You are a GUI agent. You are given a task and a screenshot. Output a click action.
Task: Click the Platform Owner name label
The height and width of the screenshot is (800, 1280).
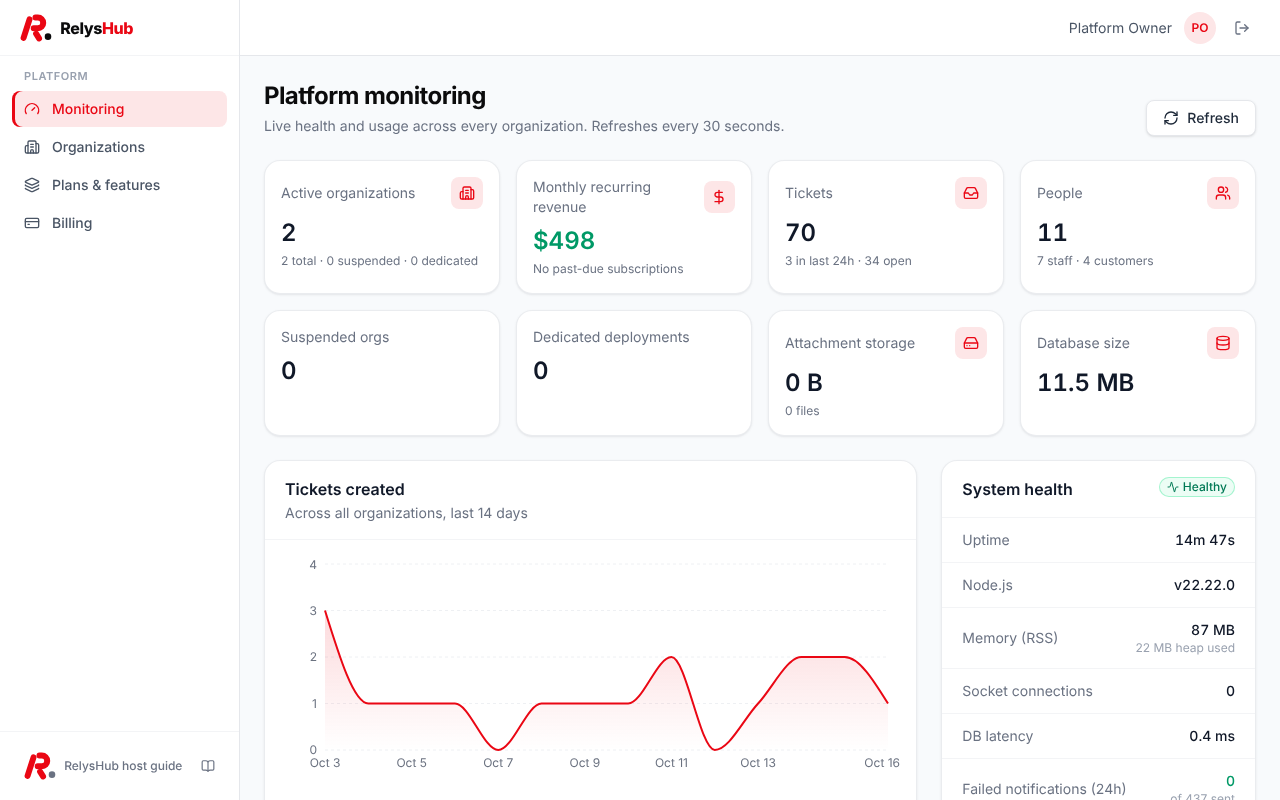(1120, 28)
